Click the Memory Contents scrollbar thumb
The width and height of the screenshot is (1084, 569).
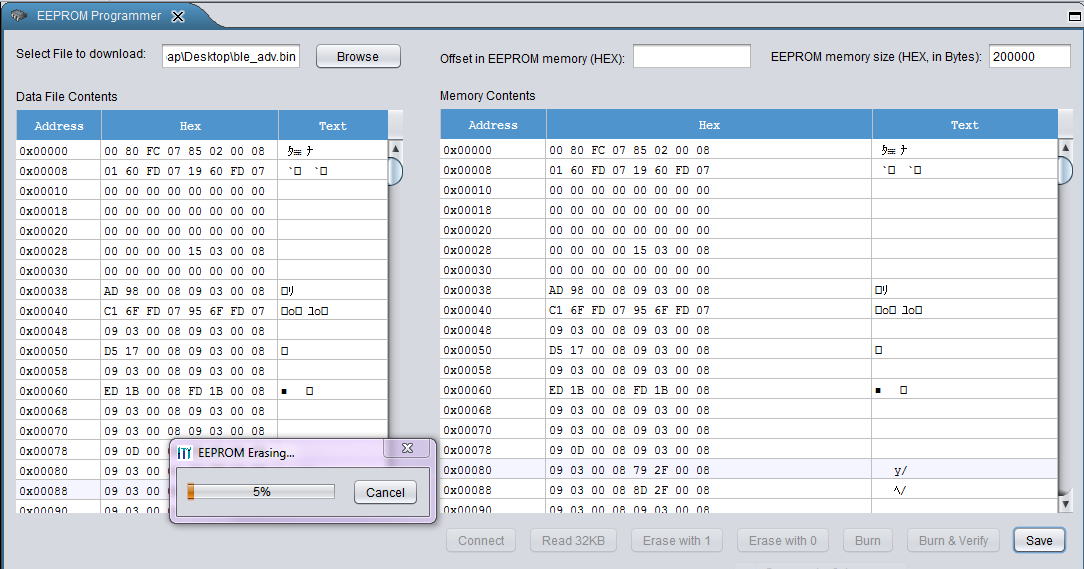pos(1065,171)
